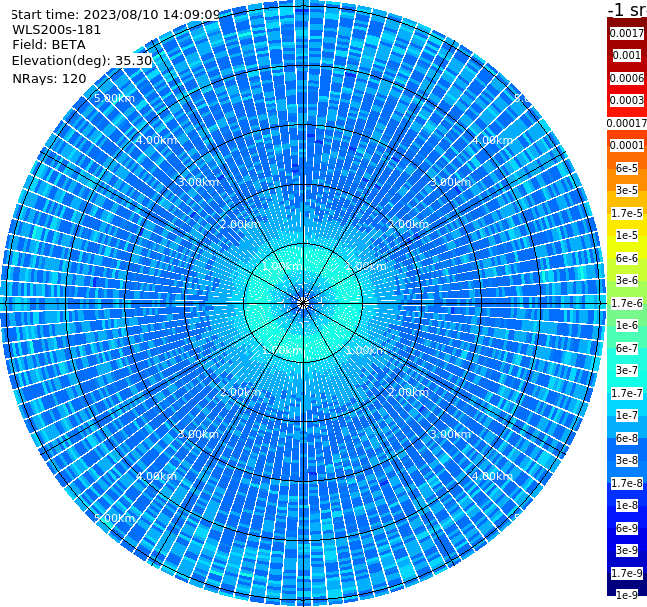Image resolution: width=647 pixels, height=607 pixels.
Task: Click the 3e-5 colorbar label
Action: coord(627,190)
